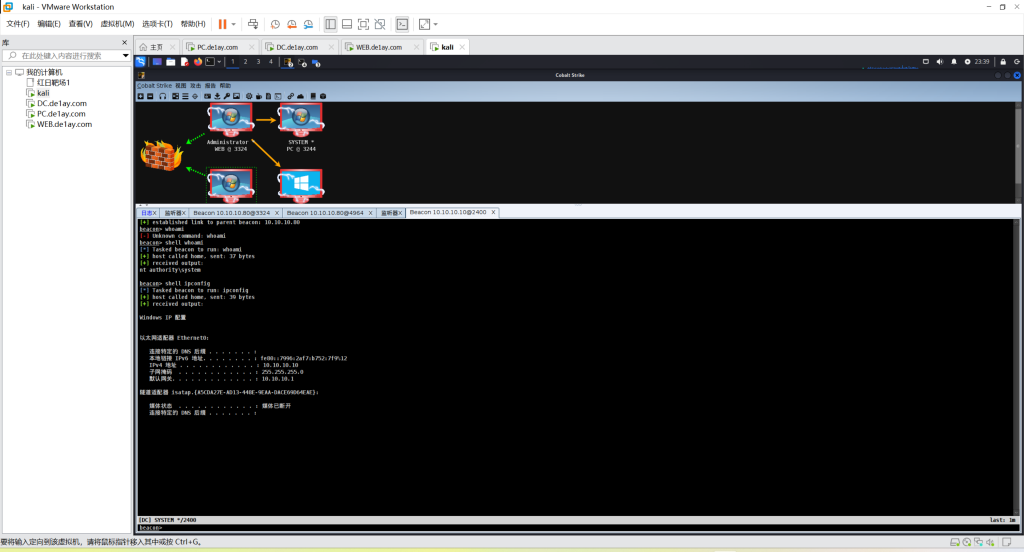Open the Kali file manager panel icon

[x=170, y=61]
